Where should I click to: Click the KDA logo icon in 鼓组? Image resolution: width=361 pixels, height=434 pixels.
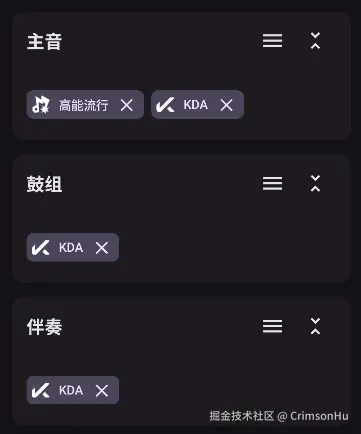pos(41,248)
